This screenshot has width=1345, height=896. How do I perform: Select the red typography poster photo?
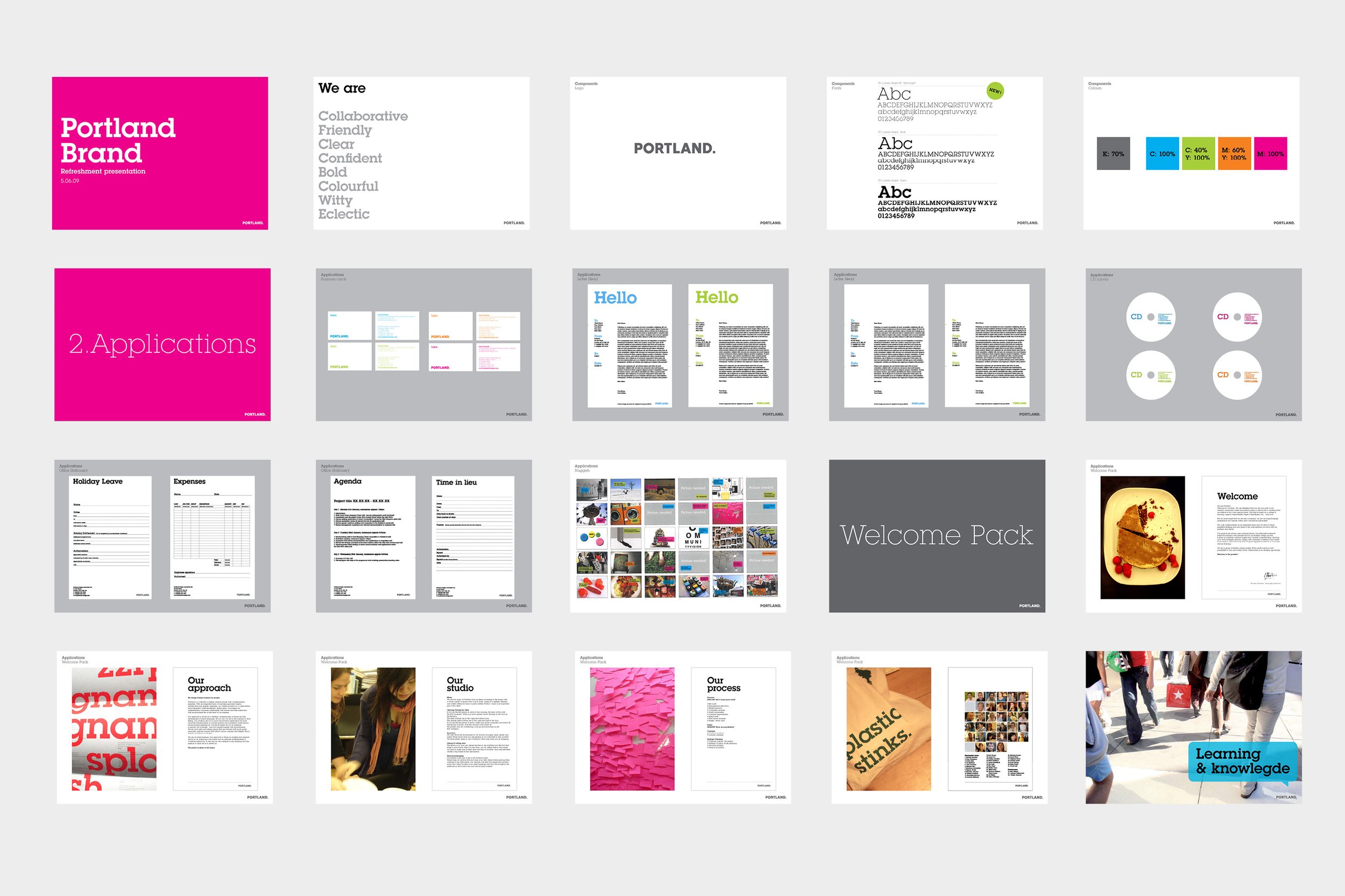click(114, 729)
